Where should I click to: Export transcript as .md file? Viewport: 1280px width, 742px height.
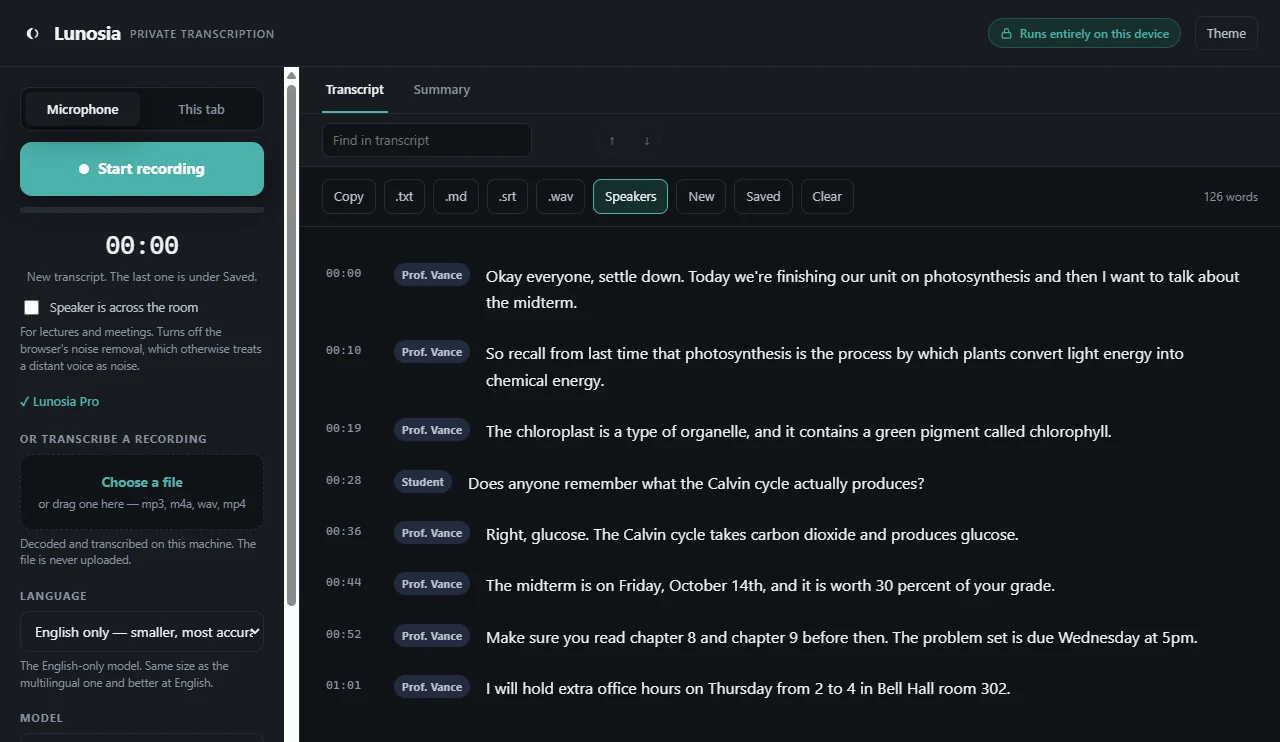tap(456, 197)
